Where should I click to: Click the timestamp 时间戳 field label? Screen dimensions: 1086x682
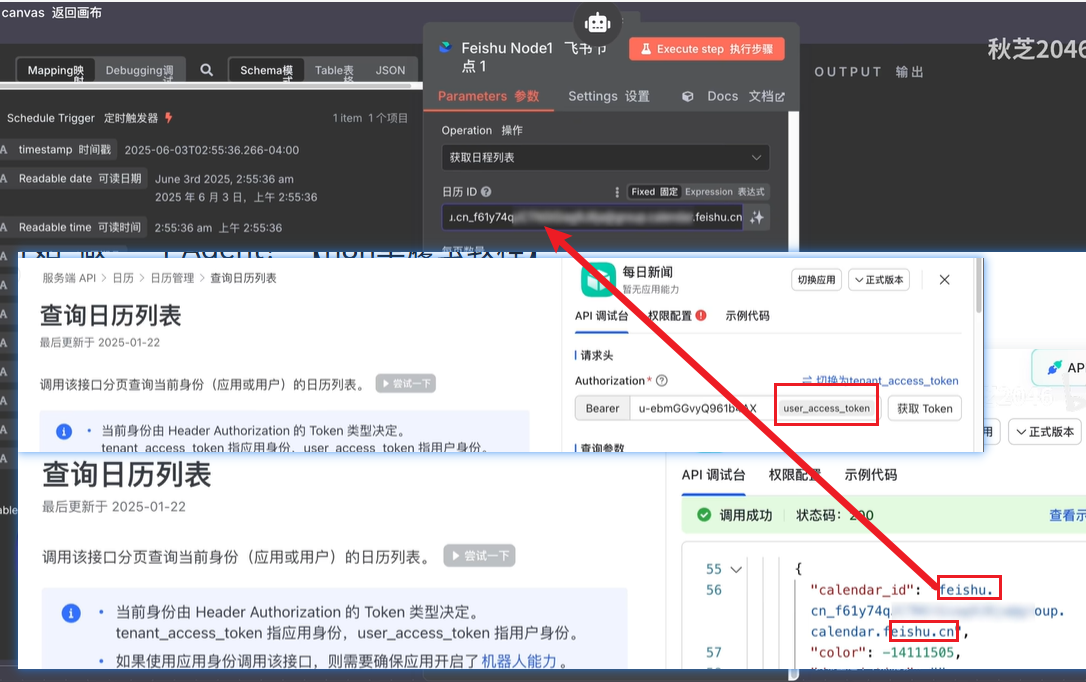64,150
